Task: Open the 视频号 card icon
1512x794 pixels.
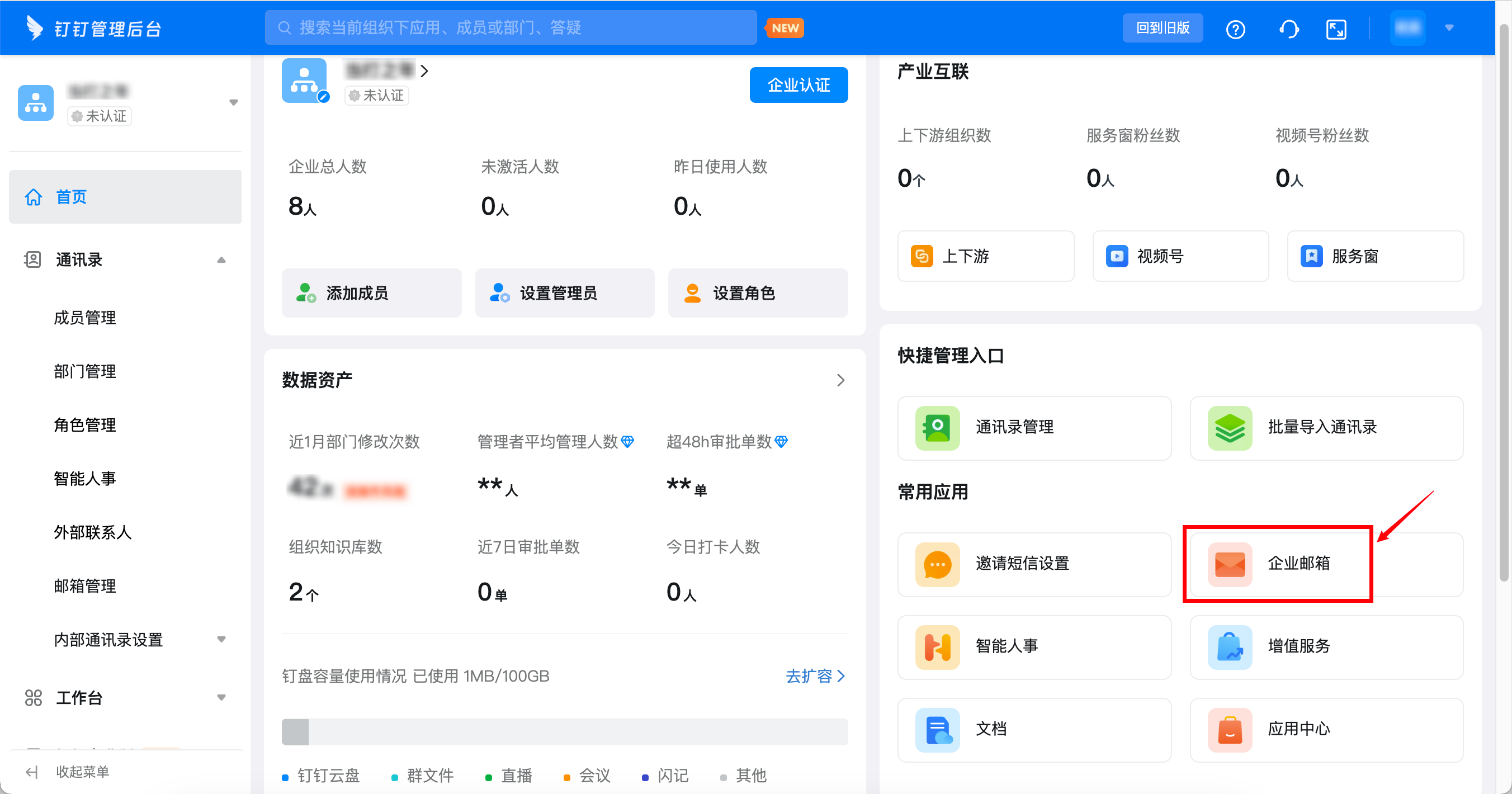Action: click(x=1117, y=256)
